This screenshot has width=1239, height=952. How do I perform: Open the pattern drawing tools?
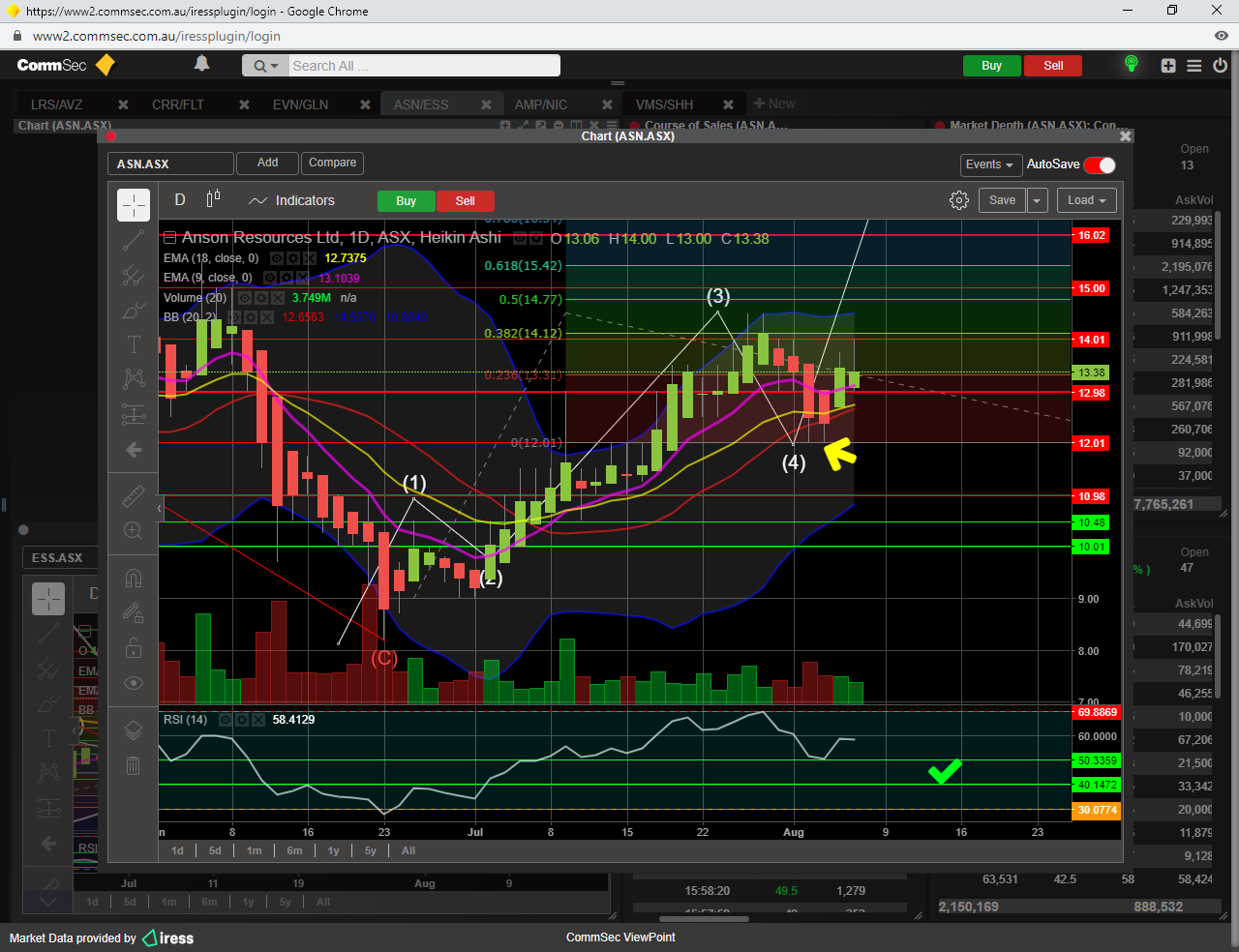tap(134, 379)
